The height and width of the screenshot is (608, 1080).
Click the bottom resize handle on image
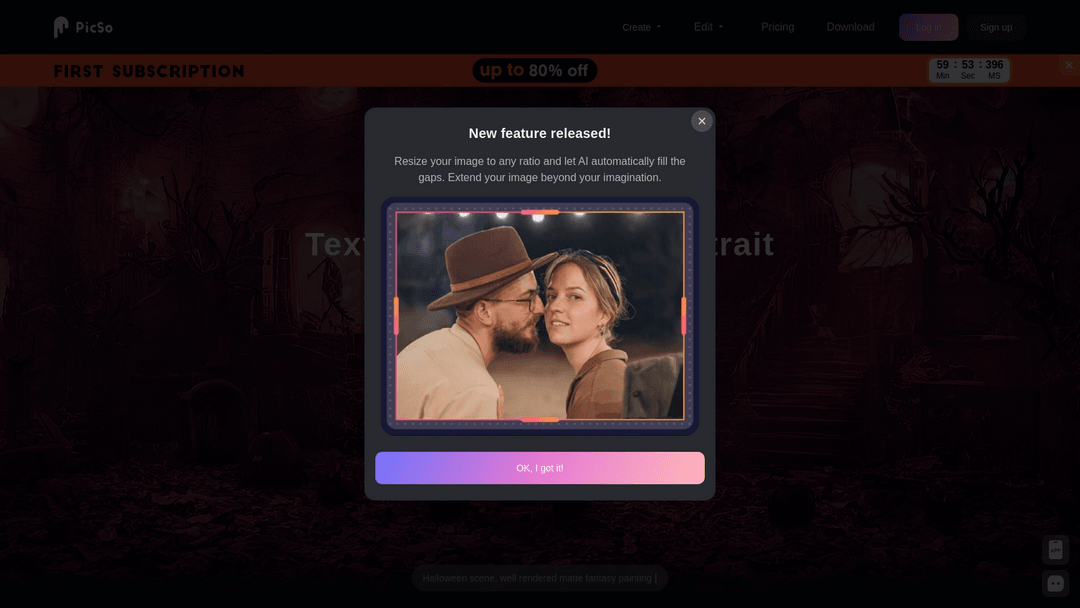coord(540,419)
